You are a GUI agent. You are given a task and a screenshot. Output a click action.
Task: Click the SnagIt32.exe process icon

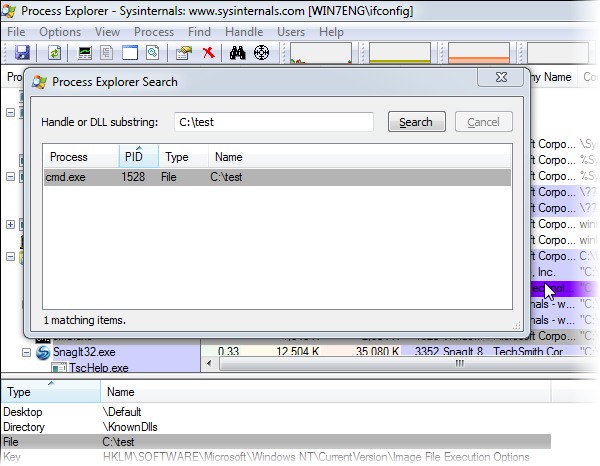coord(43,352)
